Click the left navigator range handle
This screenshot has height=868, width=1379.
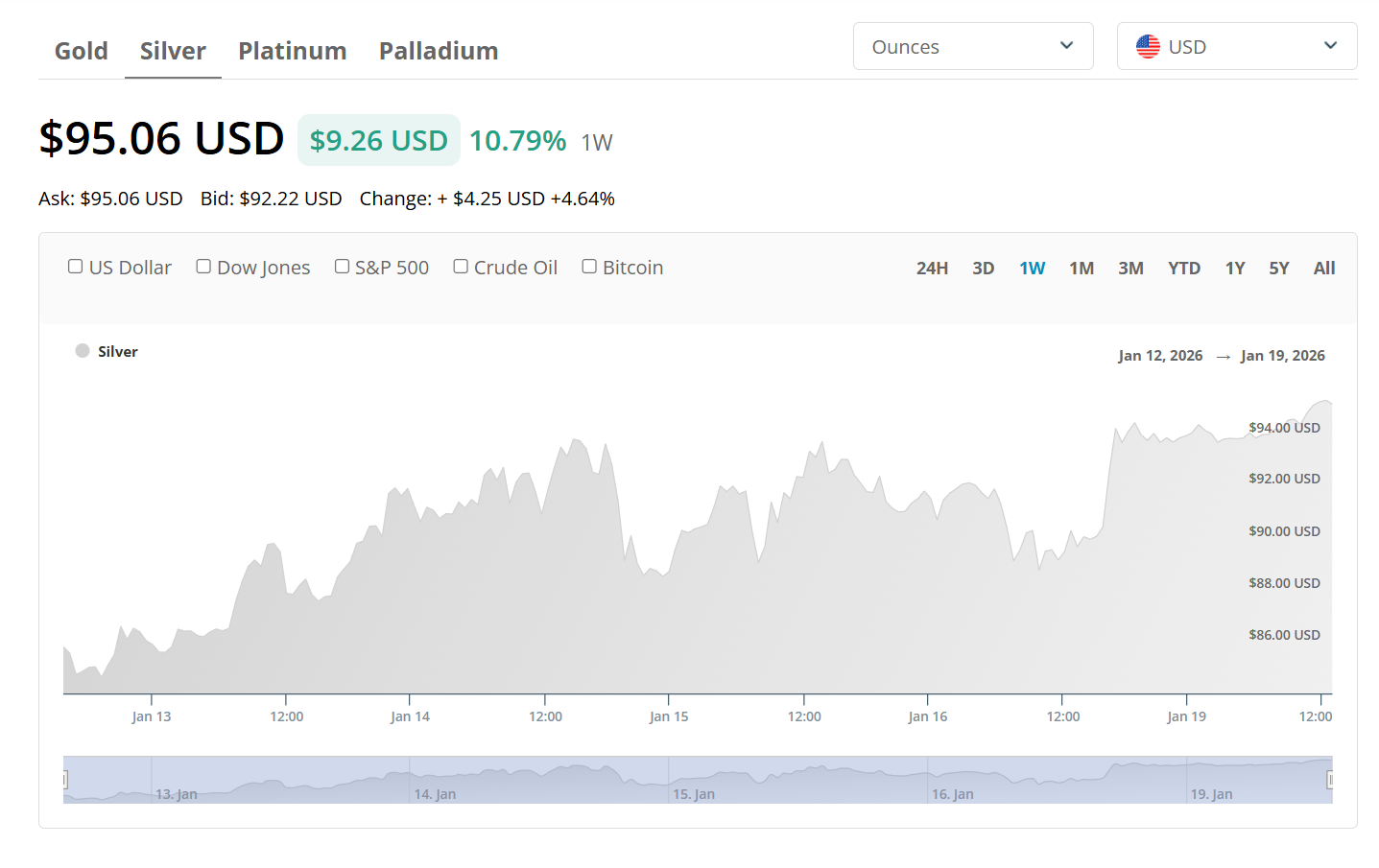(64, 781)
